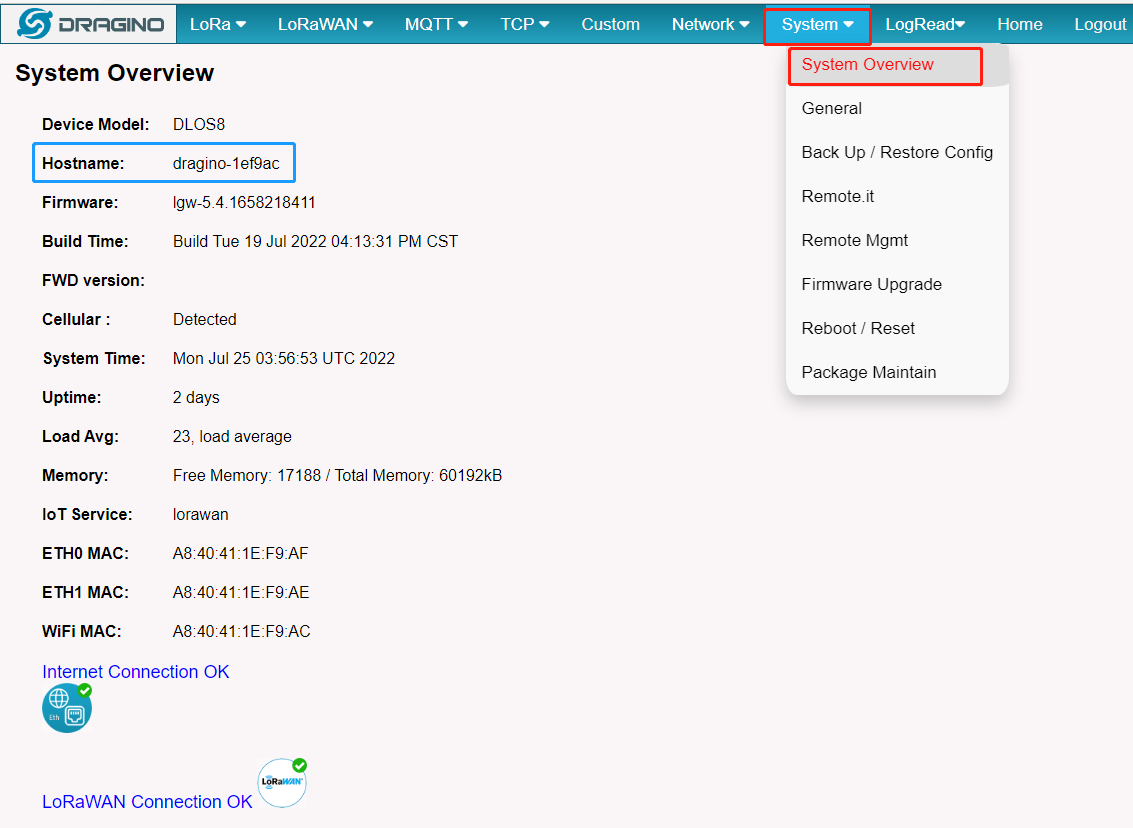This screenshot has width=1133, height=828.
Task: Open Package Maintain menu entry
Action: (897, 373)
